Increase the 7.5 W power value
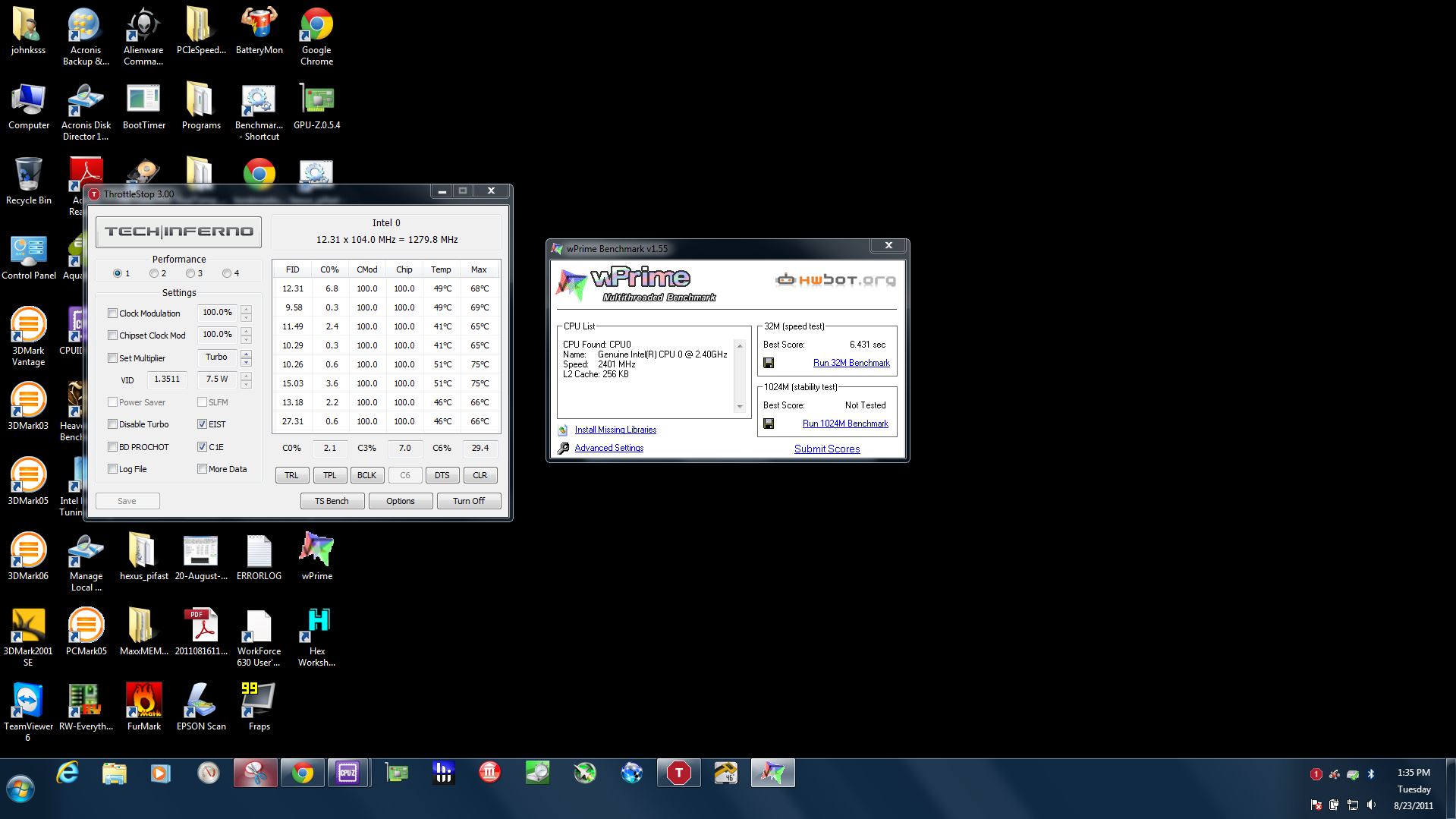Screen dimensions: 1456x819 click(246, 376)
